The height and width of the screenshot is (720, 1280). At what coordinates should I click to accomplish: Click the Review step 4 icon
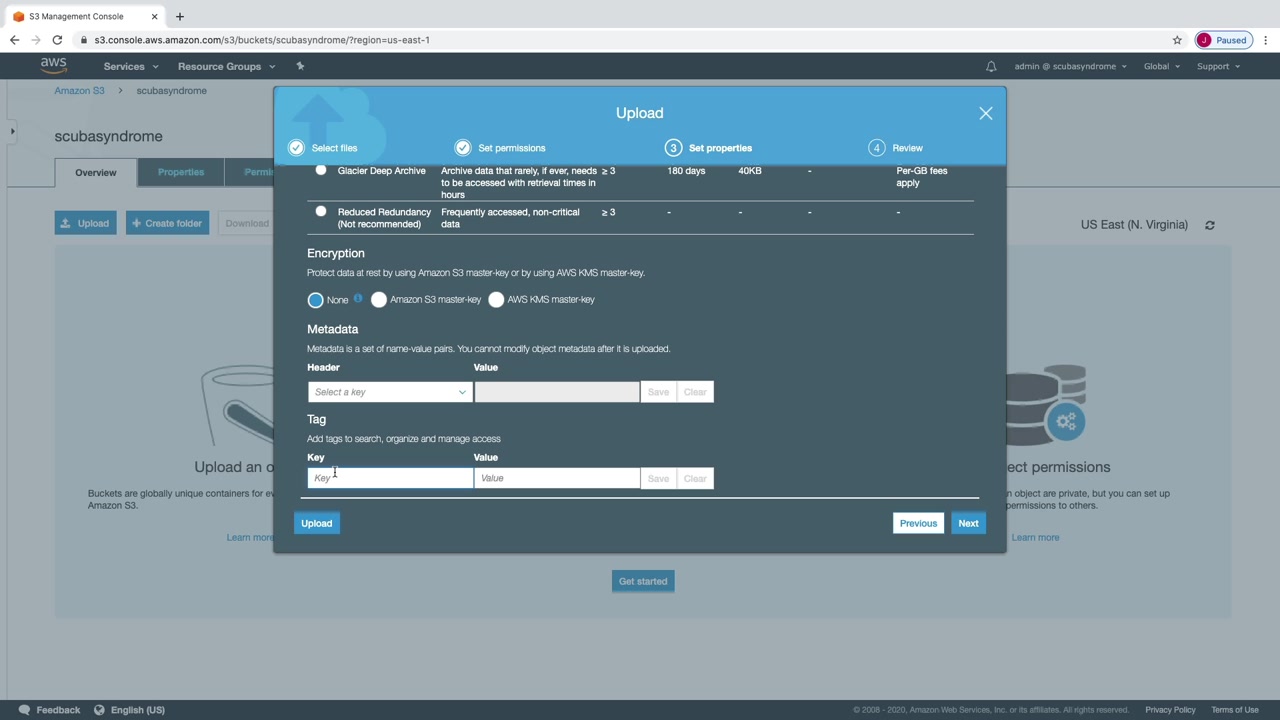coord(877,148)
